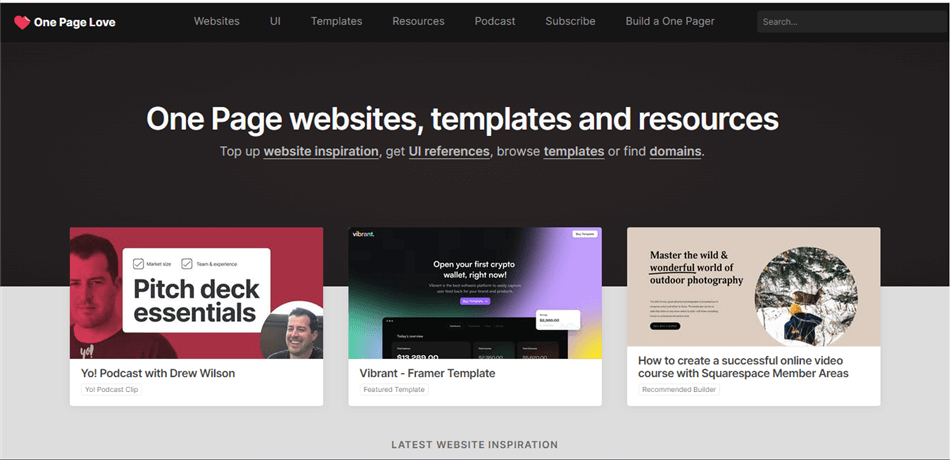Open the Websites menu item
This screenshot has height=460, width=950.
(216, 21)
